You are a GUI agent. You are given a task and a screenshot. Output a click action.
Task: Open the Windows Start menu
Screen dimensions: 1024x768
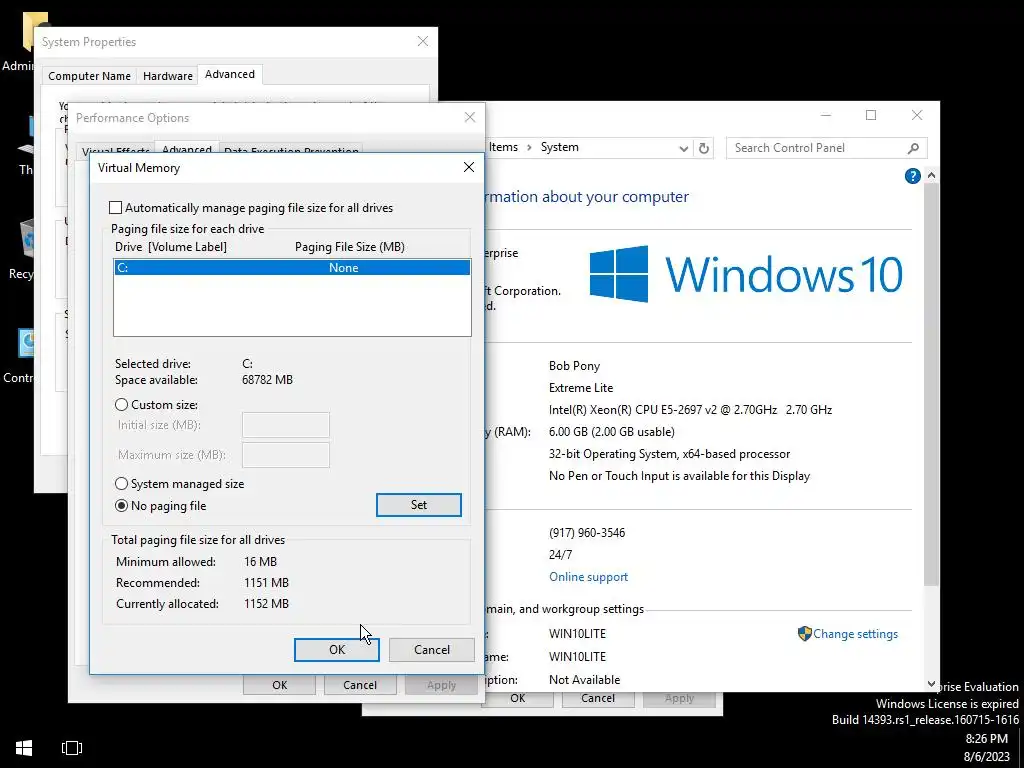tap(24, 747)
